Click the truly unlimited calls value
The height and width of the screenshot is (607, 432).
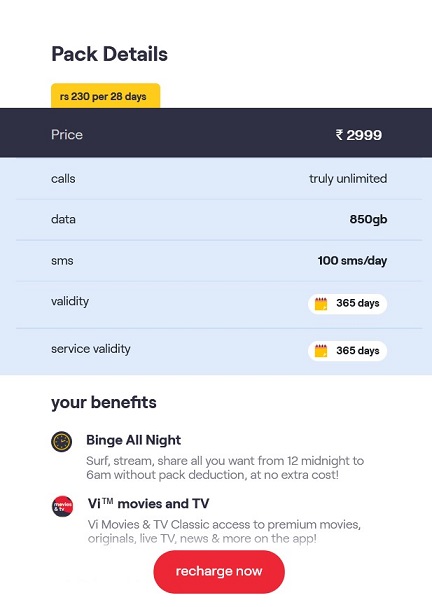pos(348,179)
